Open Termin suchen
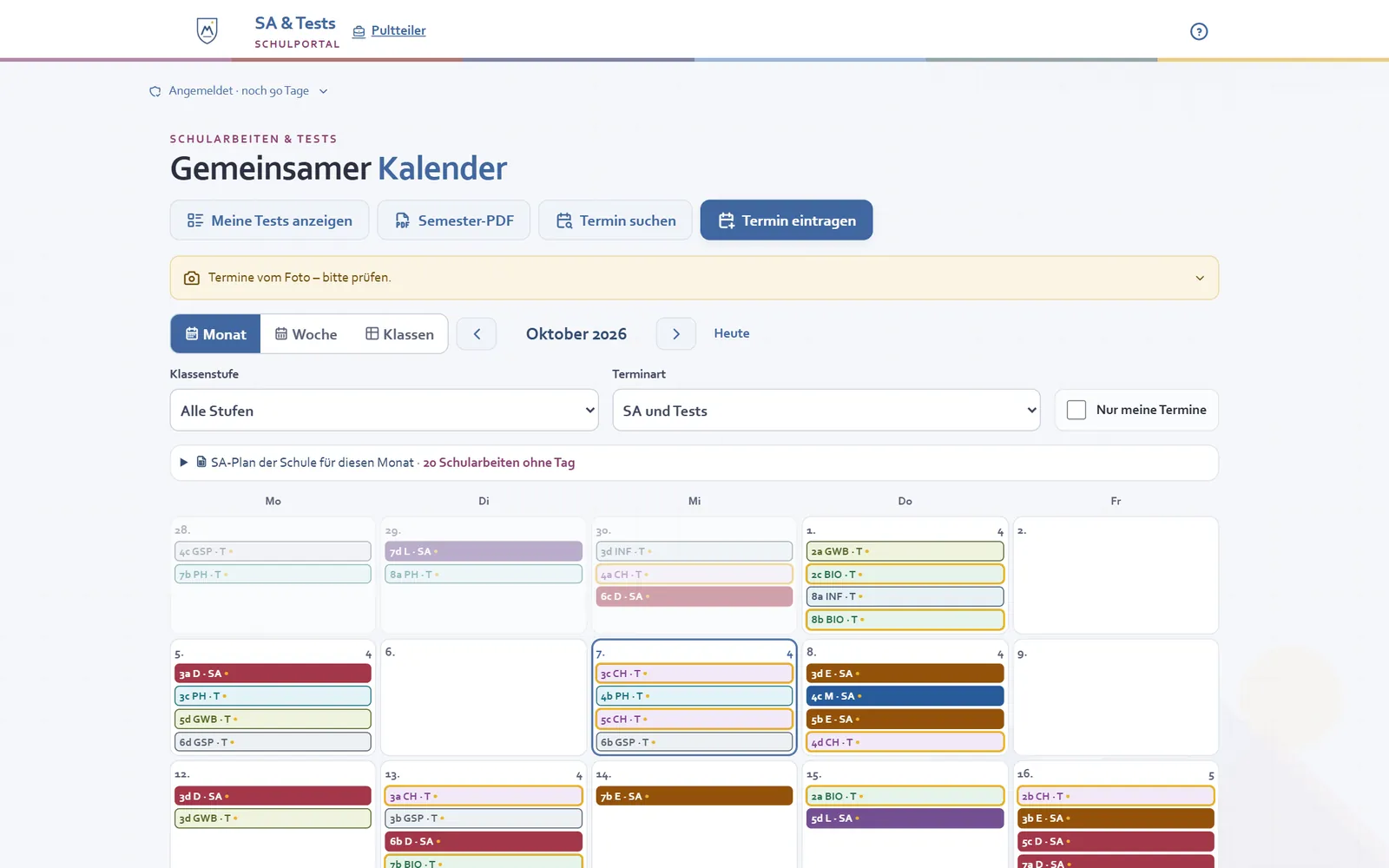 616,220
